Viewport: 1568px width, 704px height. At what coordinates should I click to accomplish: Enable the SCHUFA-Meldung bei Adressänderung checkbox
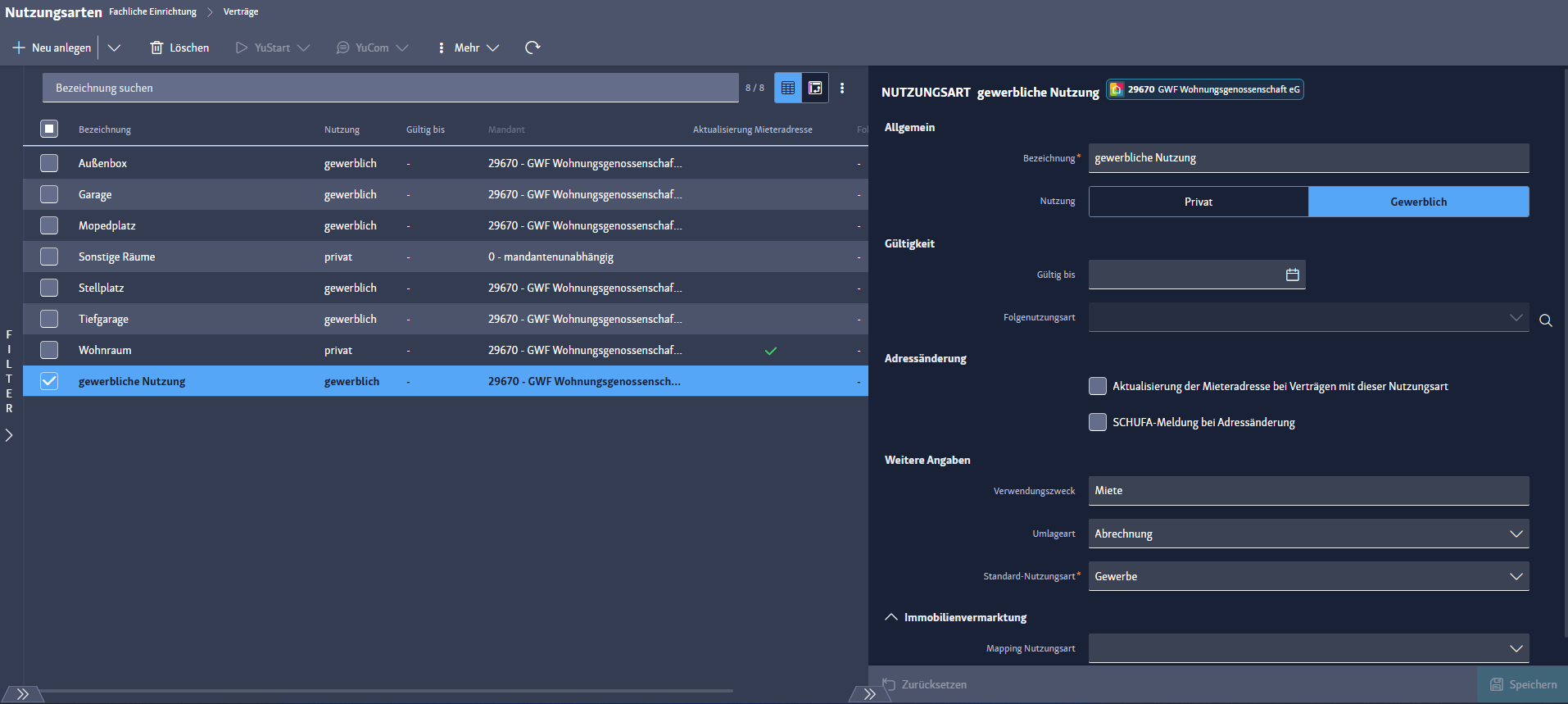[1098, 422]
